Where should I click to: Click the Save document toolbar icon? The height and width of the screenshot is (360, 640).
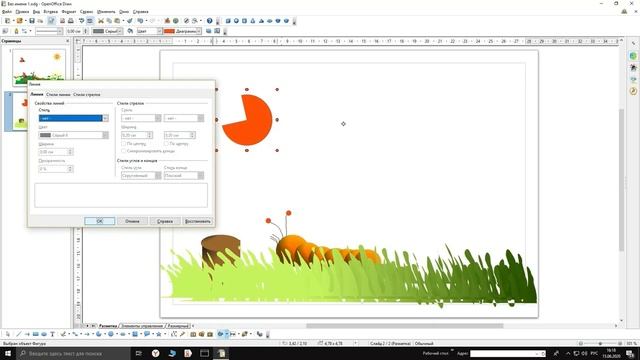click(x=32, y=21)
